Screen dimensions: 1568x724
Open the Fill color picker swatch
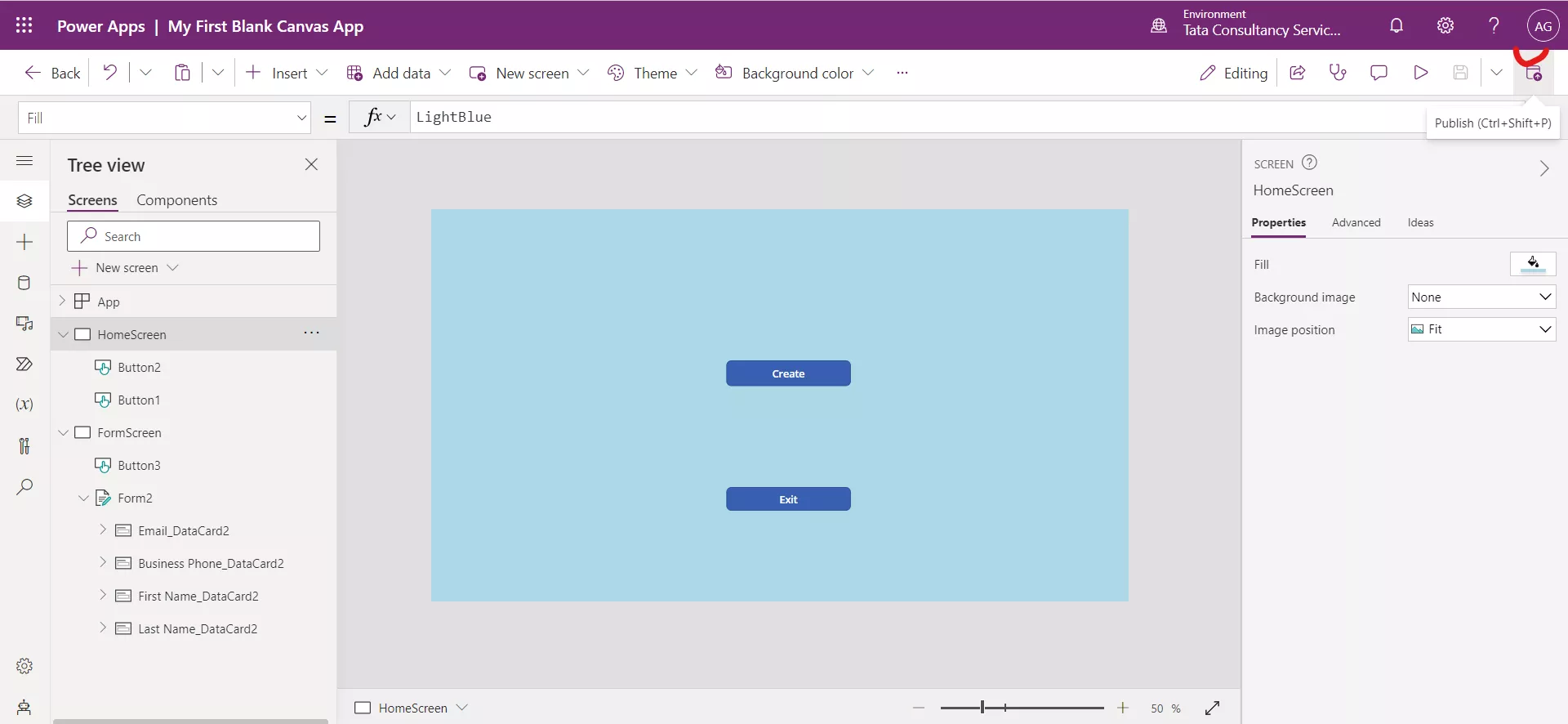pos(1533,264)
